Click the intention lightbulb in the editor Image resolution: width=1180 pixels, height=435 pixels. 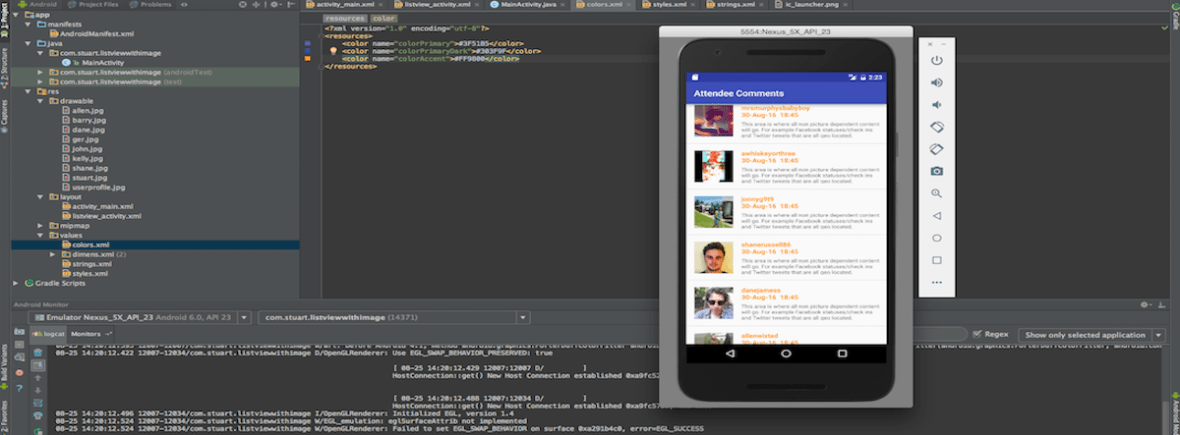coord(333,51)
